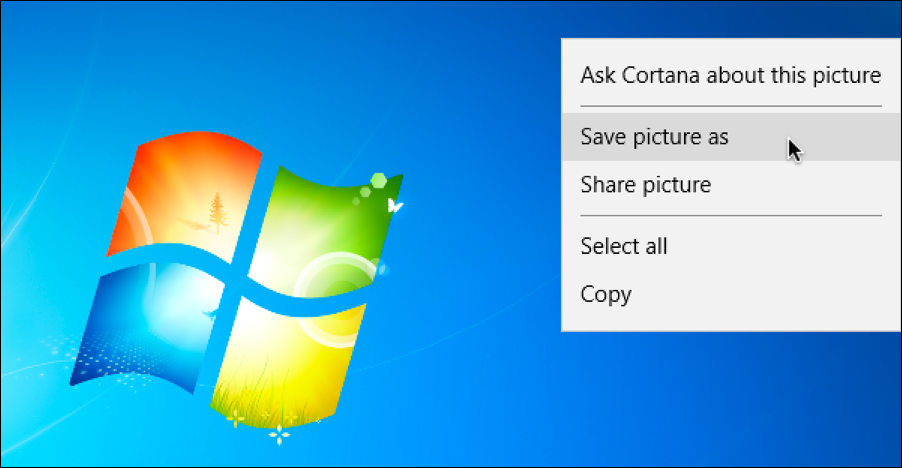The image size is (902, 468).
Task: Click the Windows 7 logo picture
Action: pyautogui.click(x=236, y=289)
